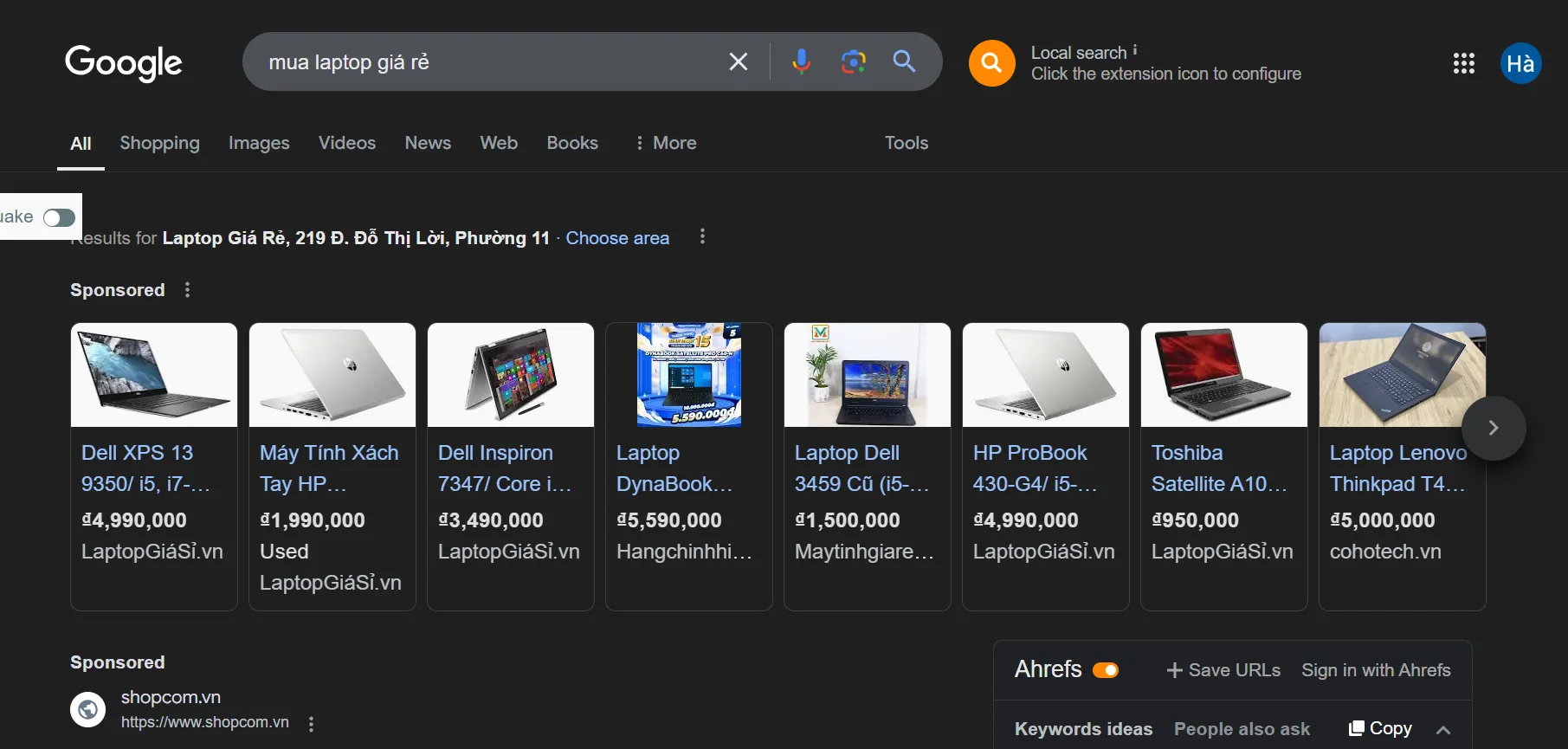Click the Google logo

[124, 62]
